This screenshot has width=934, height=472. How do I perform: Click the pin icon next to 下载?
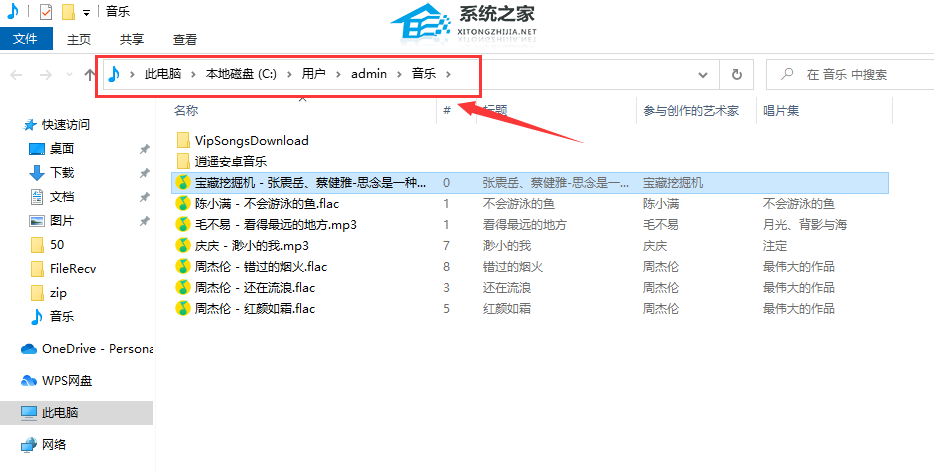point(144,173)
